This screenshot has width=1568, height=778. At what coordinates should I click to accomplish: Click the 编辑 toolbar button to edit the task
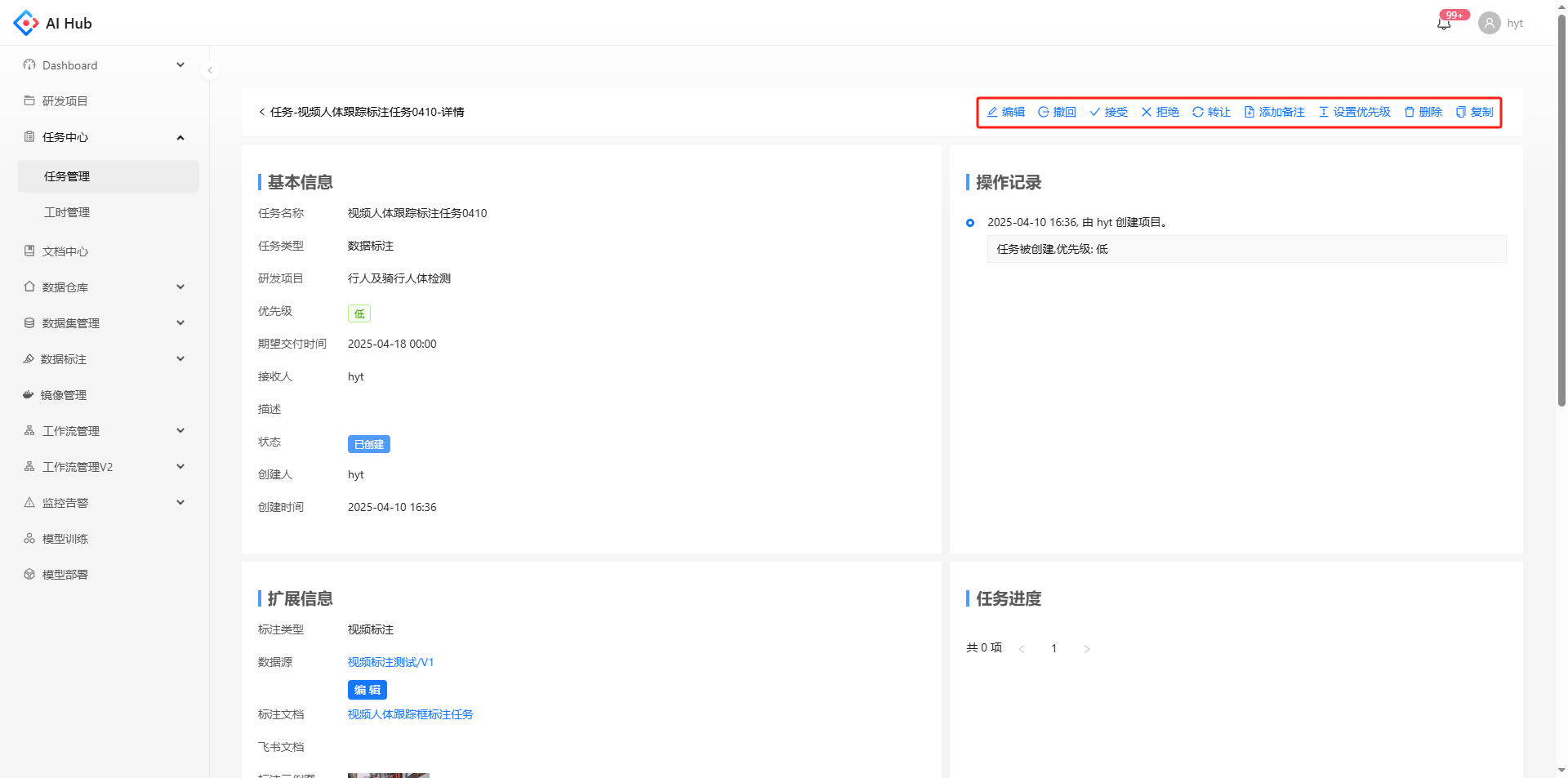tap(1005, 112)
